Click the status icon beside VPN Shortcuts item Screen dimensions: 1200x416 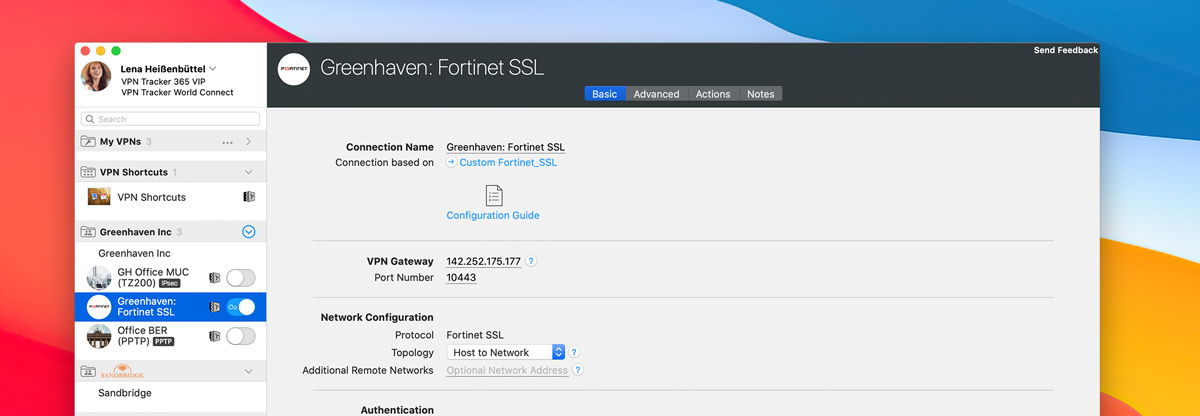tap(249, 197)
